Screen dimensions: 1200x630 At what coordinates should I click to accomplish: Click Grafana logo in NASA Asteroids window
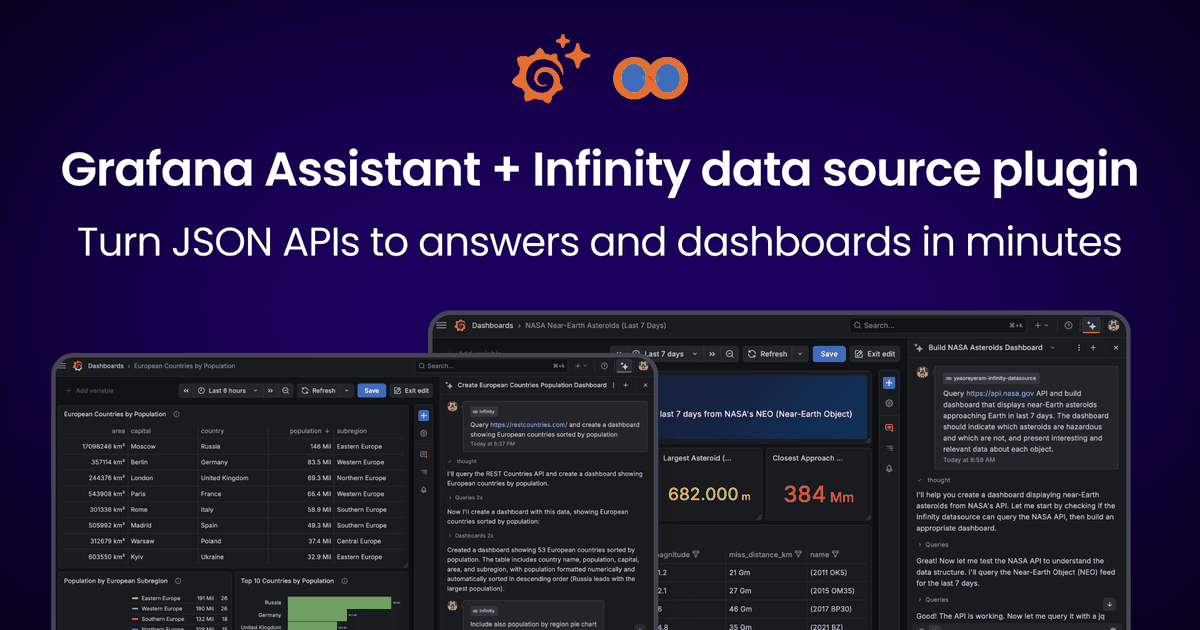pos(460,325)
